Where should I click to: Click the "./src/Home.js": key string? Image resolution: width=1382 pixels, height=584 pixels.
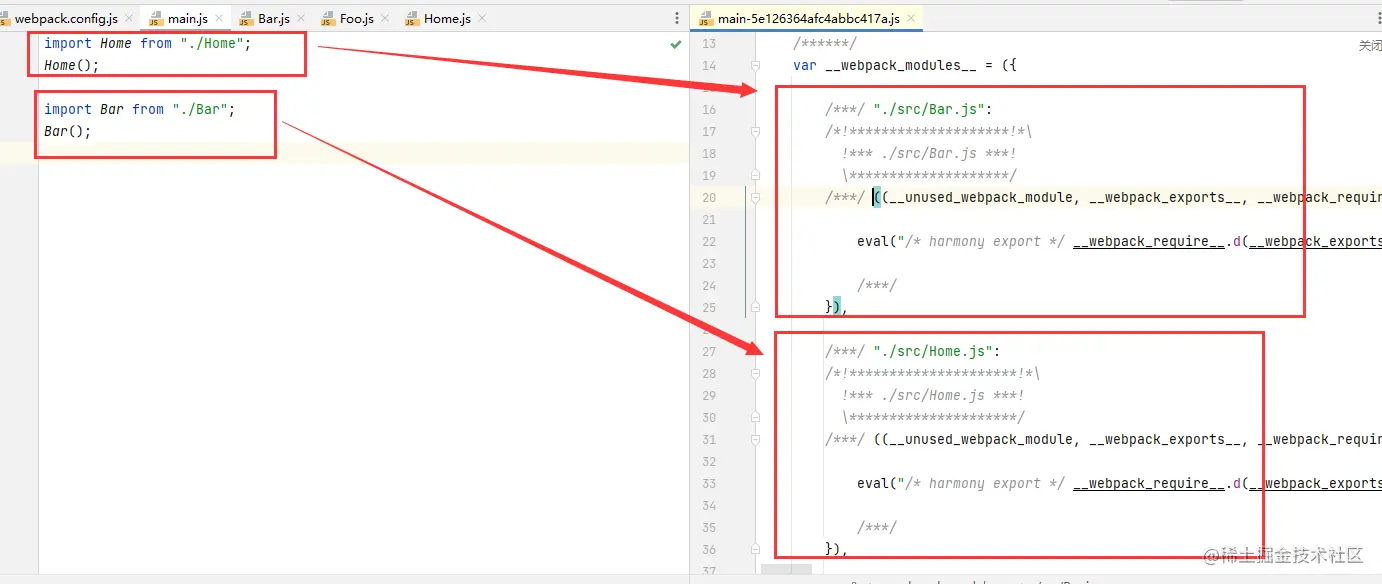(937, 352)
